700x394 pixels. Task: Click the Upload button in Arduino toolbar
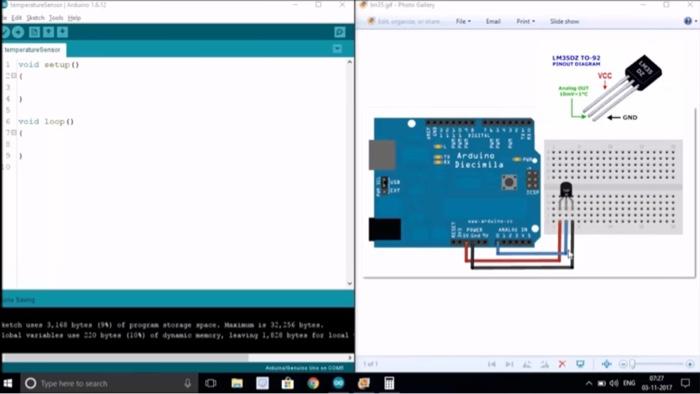pyautogui.click(x=18, y=32)
